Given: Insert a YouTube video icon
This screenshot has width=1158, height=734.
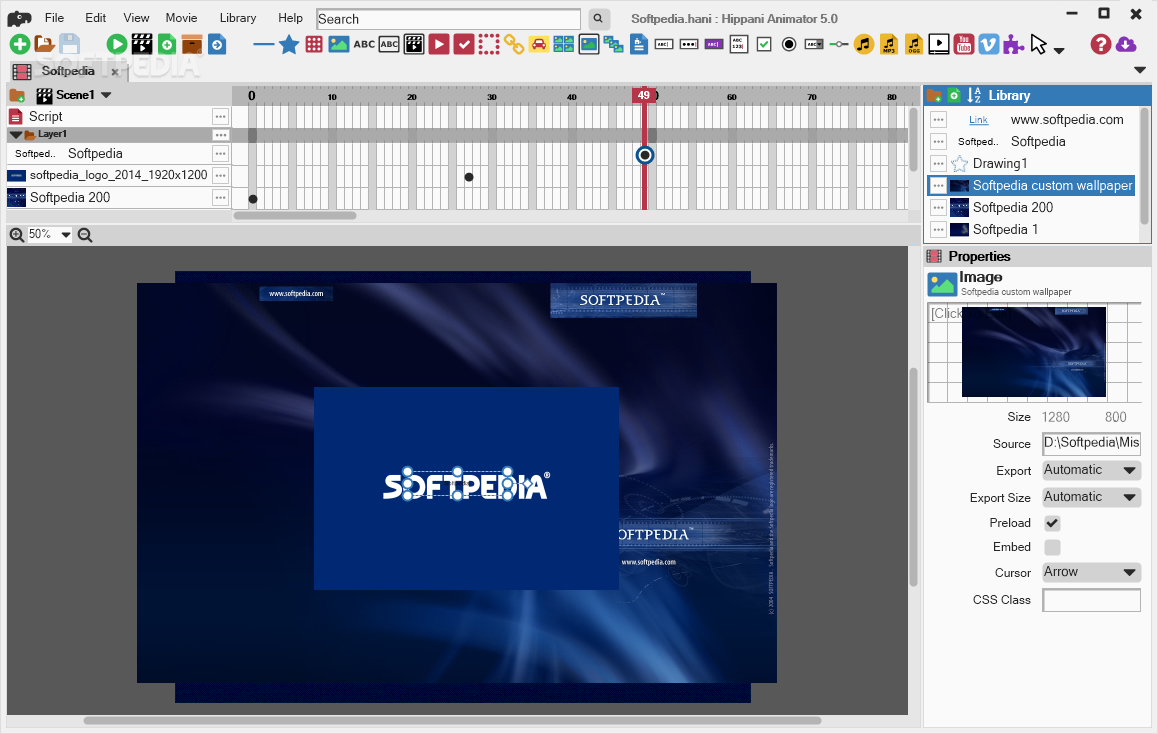Looking at the screenshot, I should click(x=964, y=44).
